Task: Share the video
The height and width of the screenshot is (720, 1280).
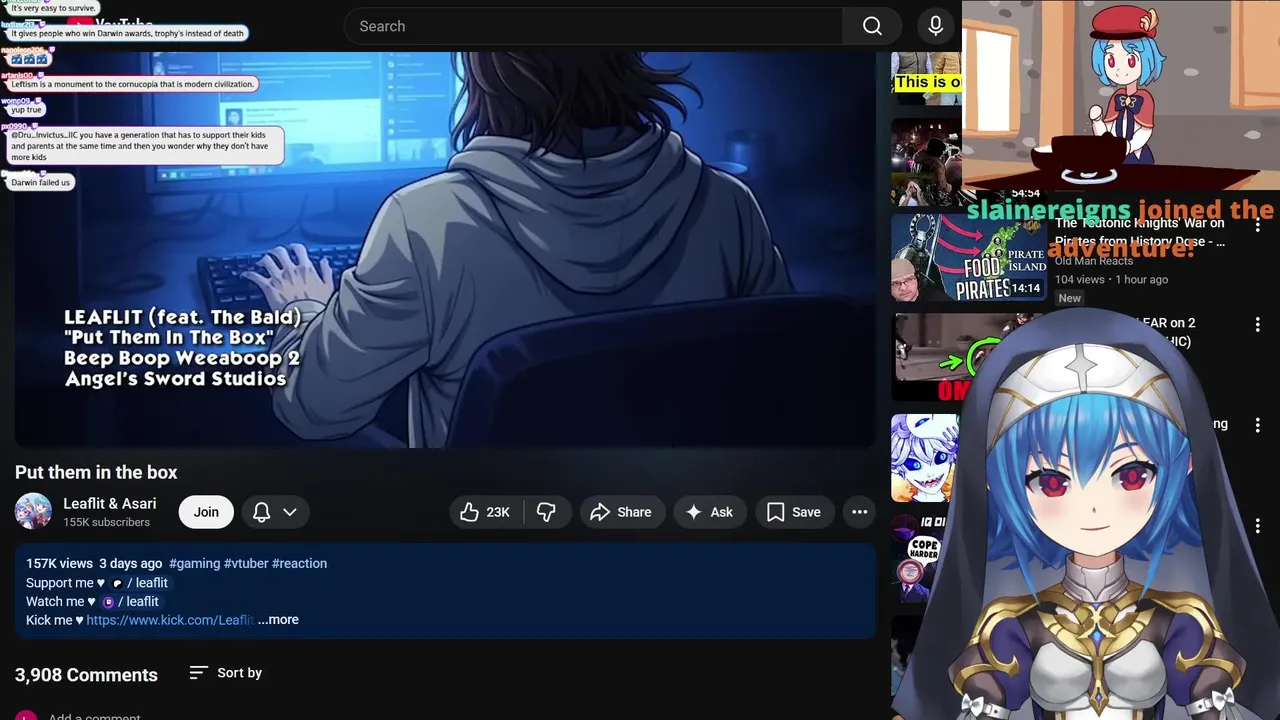Action: tap(621, 512)
